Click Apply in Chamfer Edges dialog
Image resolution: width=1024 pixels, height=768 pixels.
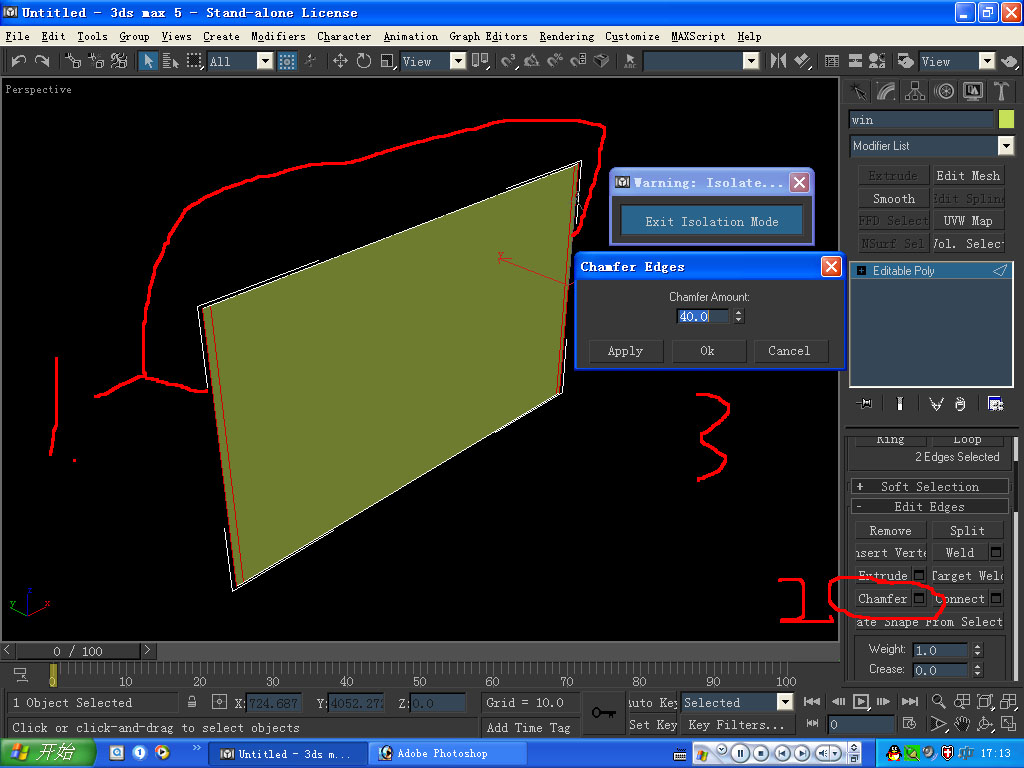point(626,351)
